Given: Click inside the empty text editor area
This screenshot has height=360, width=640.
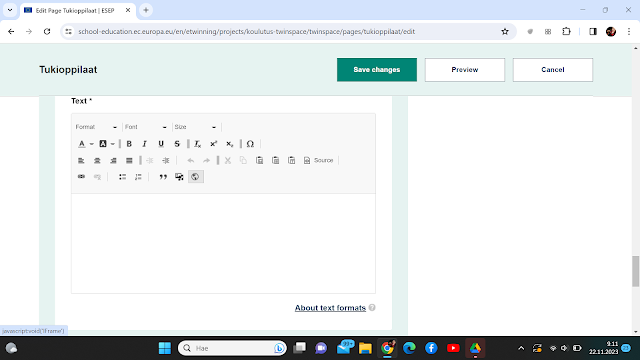Looking at the screenshot, I should 223,243.
